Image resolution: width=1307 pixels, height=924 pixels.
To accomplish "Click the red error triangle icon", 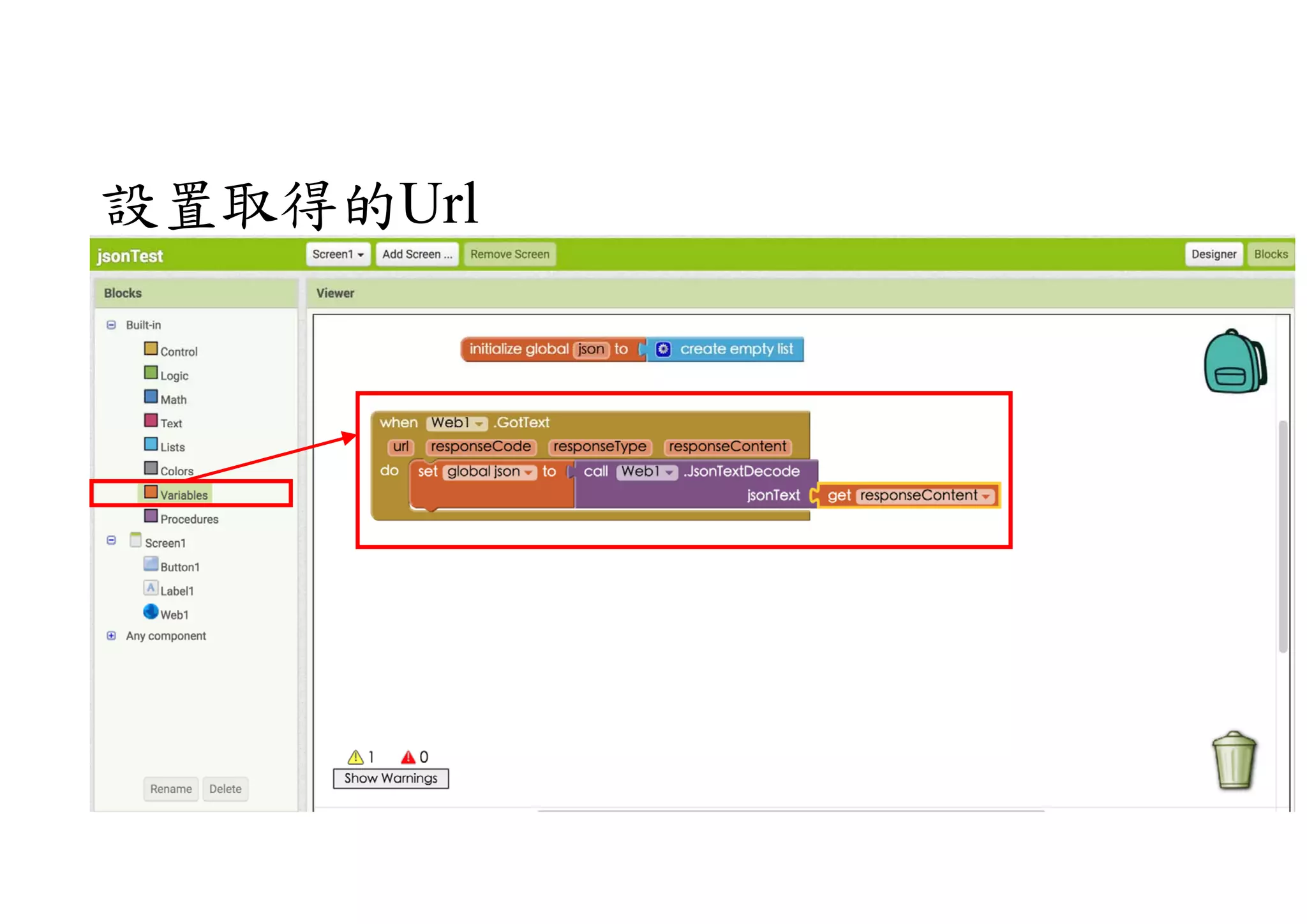I will (408, 757).
